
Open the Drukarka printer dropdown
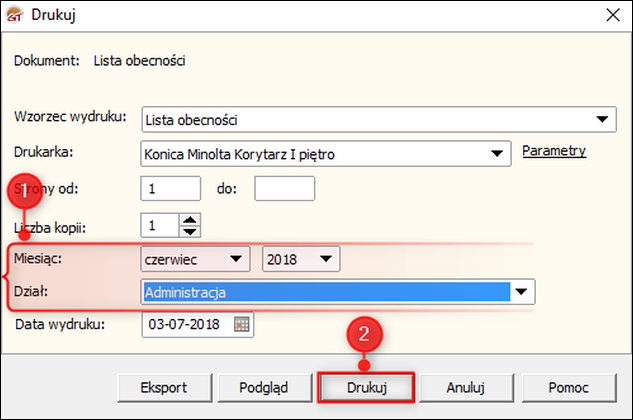pos(496,154)
